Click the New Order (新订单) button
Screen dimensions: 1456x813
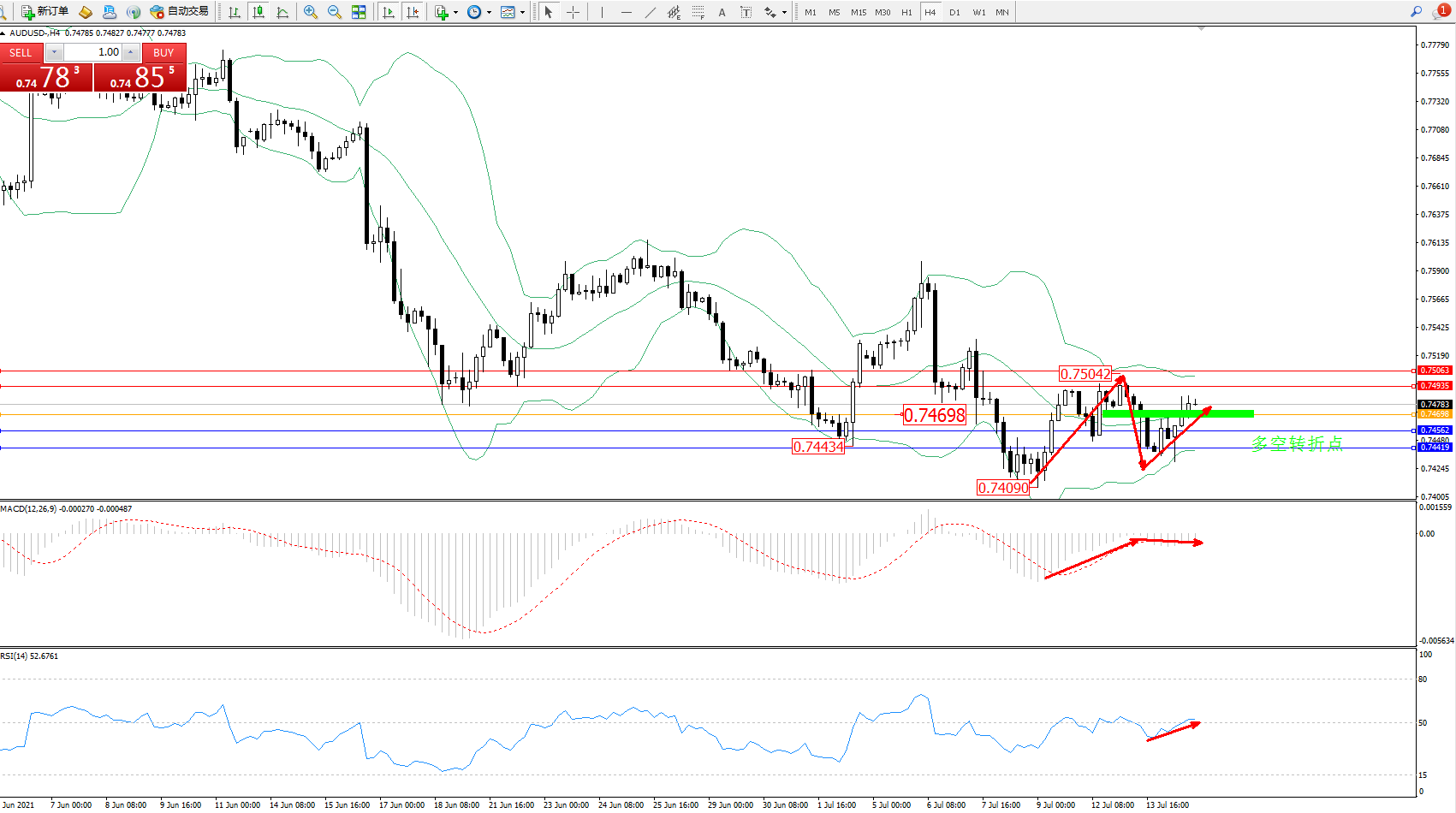point(45,12)
